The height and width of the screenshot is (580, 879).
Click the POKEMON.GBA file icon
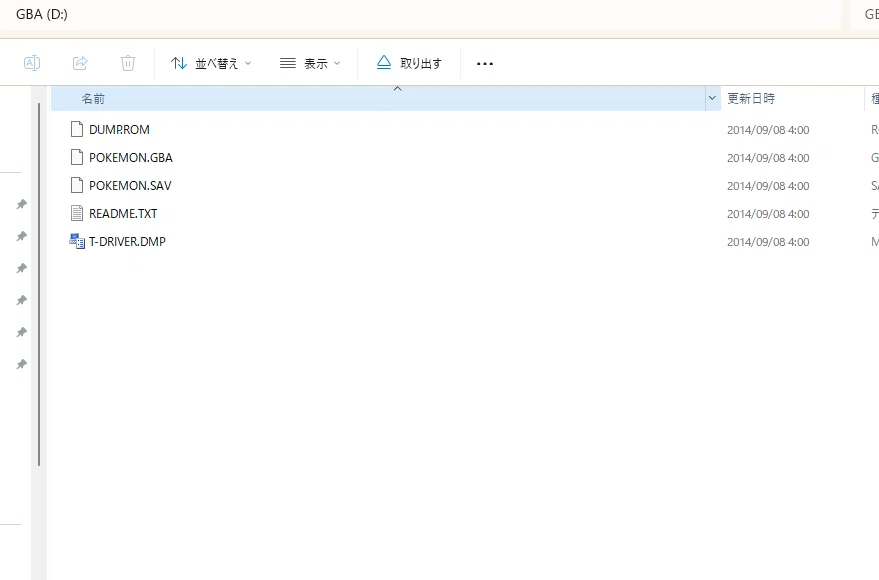pos(77,157)
